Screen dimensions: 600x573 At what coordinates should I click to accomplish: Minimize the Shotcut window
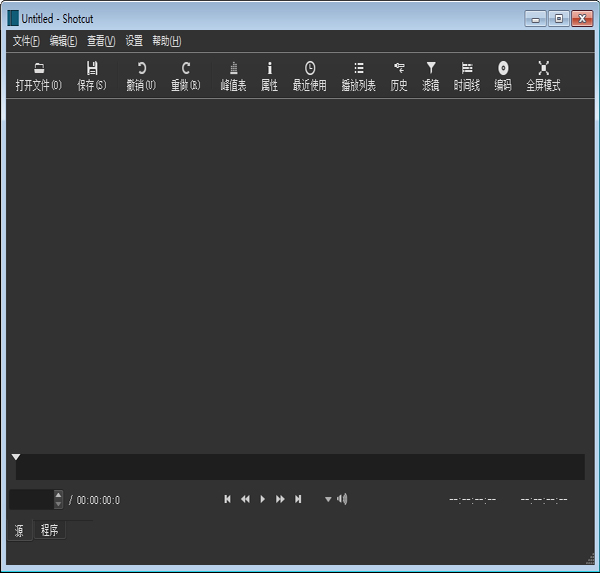(x=535, y=19)
